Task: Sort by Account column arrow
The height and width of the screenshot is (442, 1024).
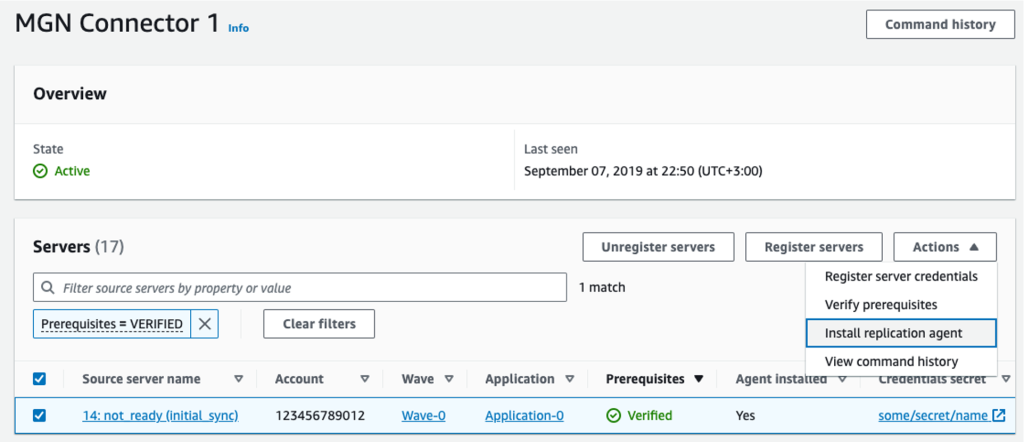Action: [365, 379]
